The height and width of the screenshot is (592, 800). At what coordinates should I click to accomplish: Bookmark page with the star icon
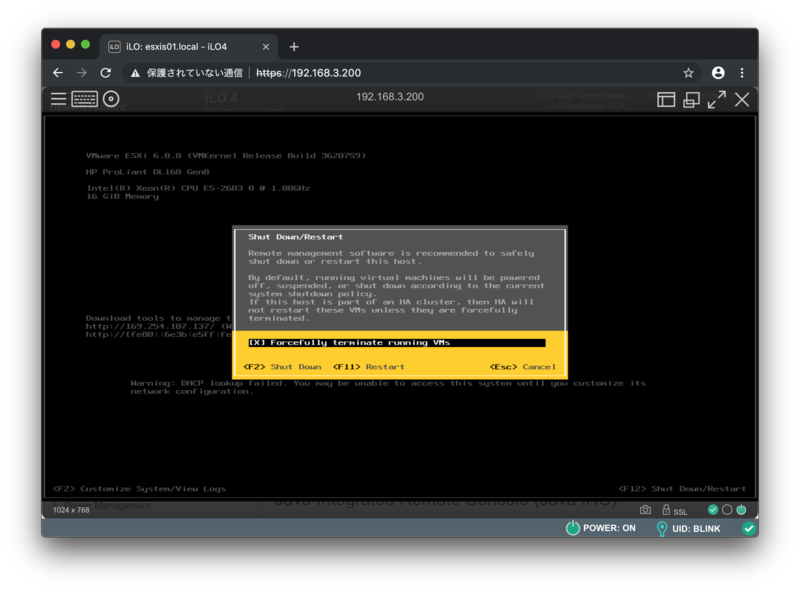(x=688, y=73)
